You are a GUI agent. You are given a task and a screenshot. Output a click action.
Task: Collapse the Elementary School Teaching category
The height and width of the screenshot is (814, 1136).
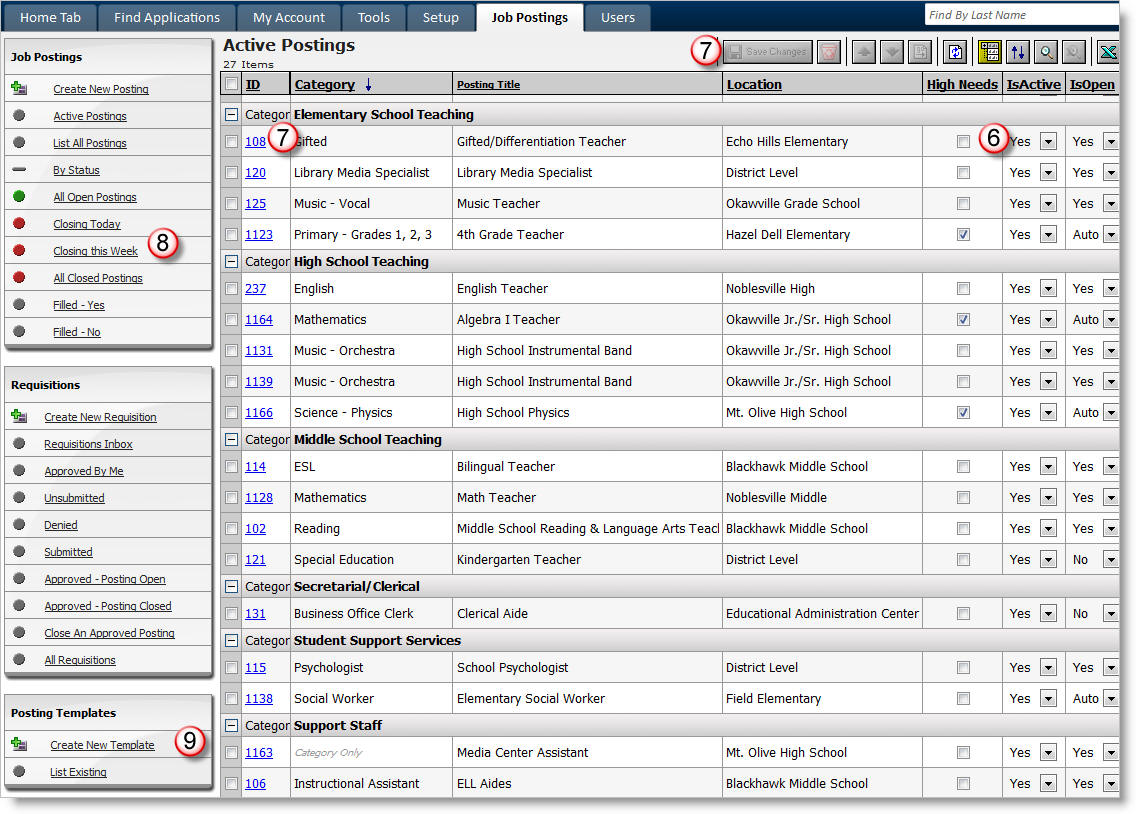pos(231,114)
